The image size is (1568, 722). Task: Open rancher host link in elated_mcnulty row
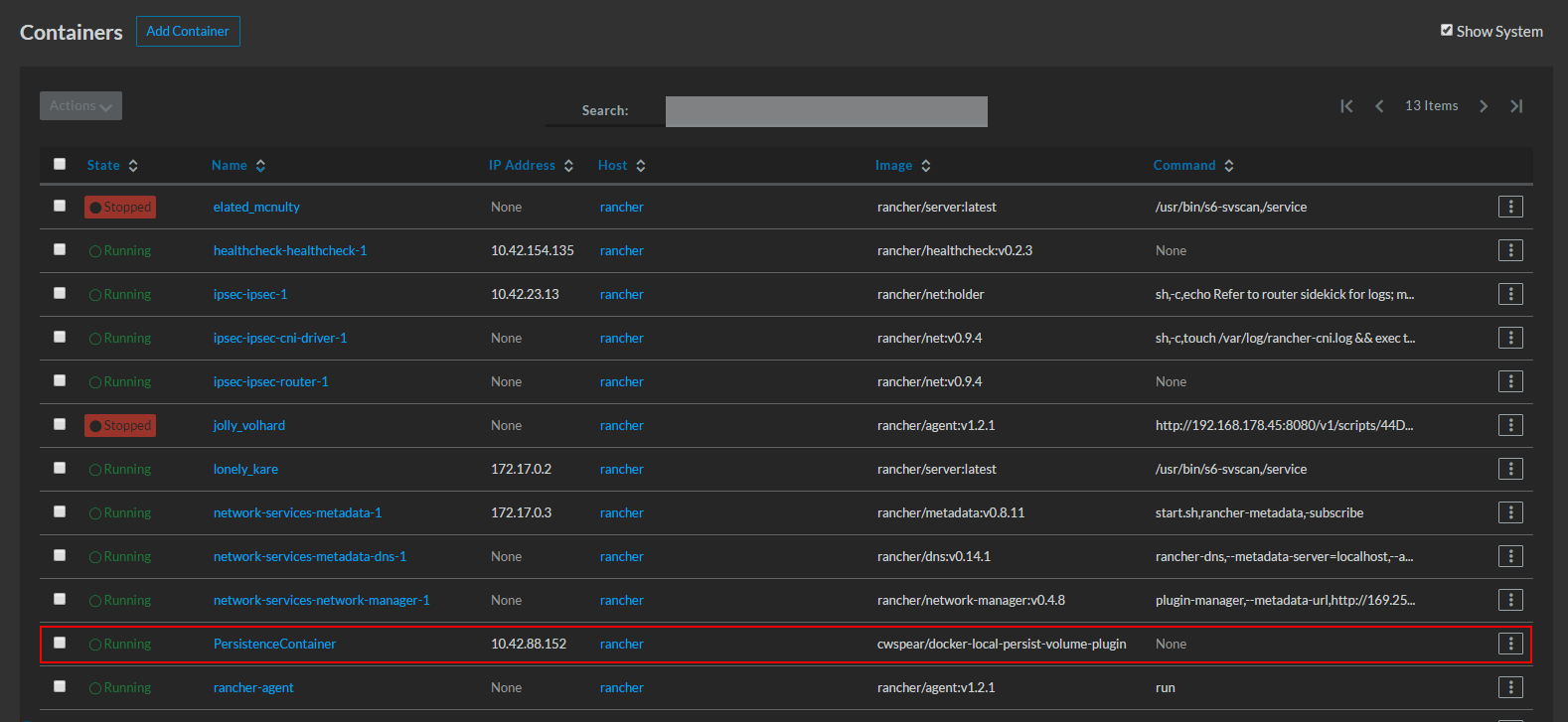click(x=622, y=207)
